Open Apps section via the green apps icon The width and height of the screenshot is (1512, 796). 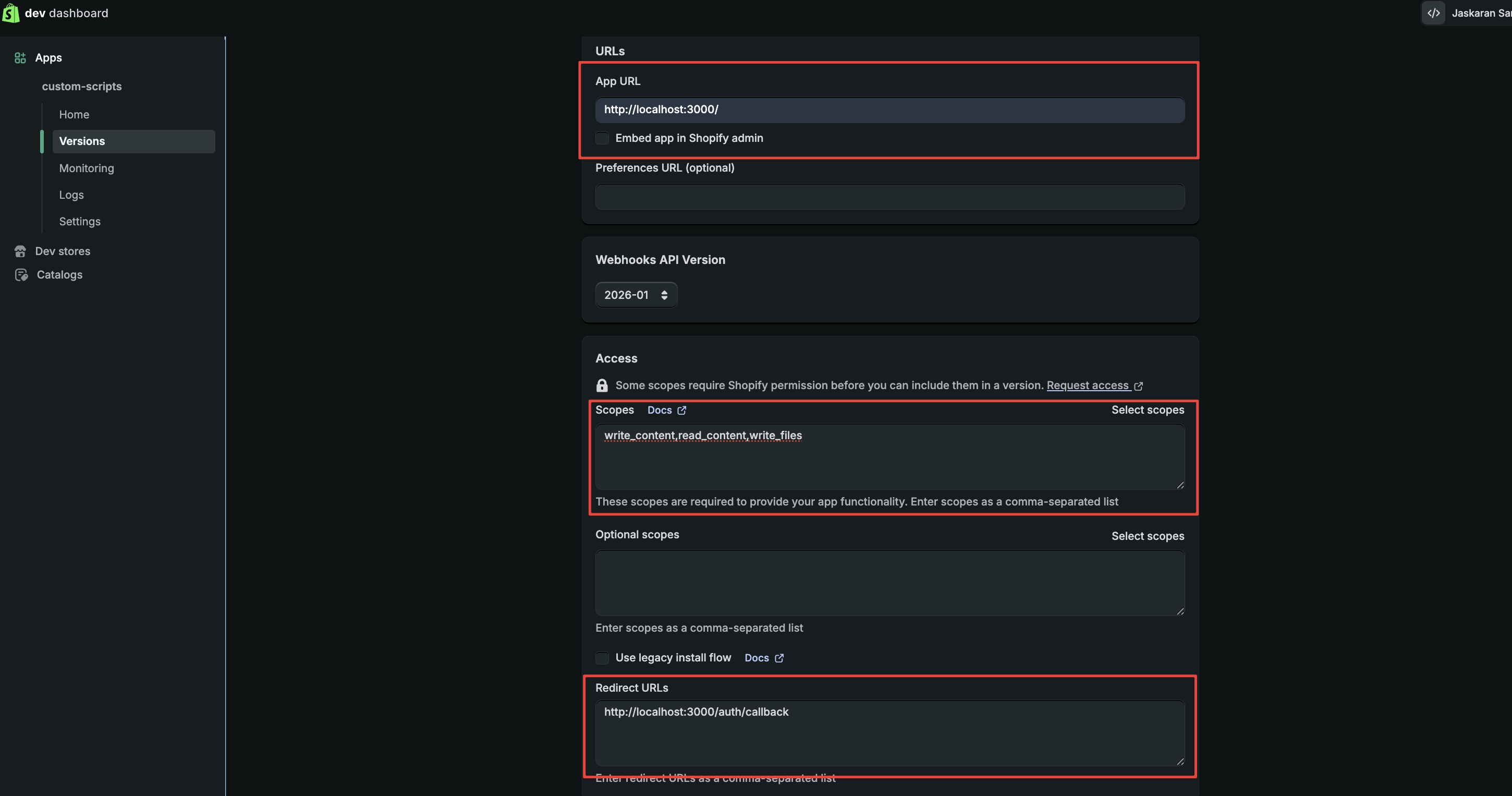[x=19, y=57]
